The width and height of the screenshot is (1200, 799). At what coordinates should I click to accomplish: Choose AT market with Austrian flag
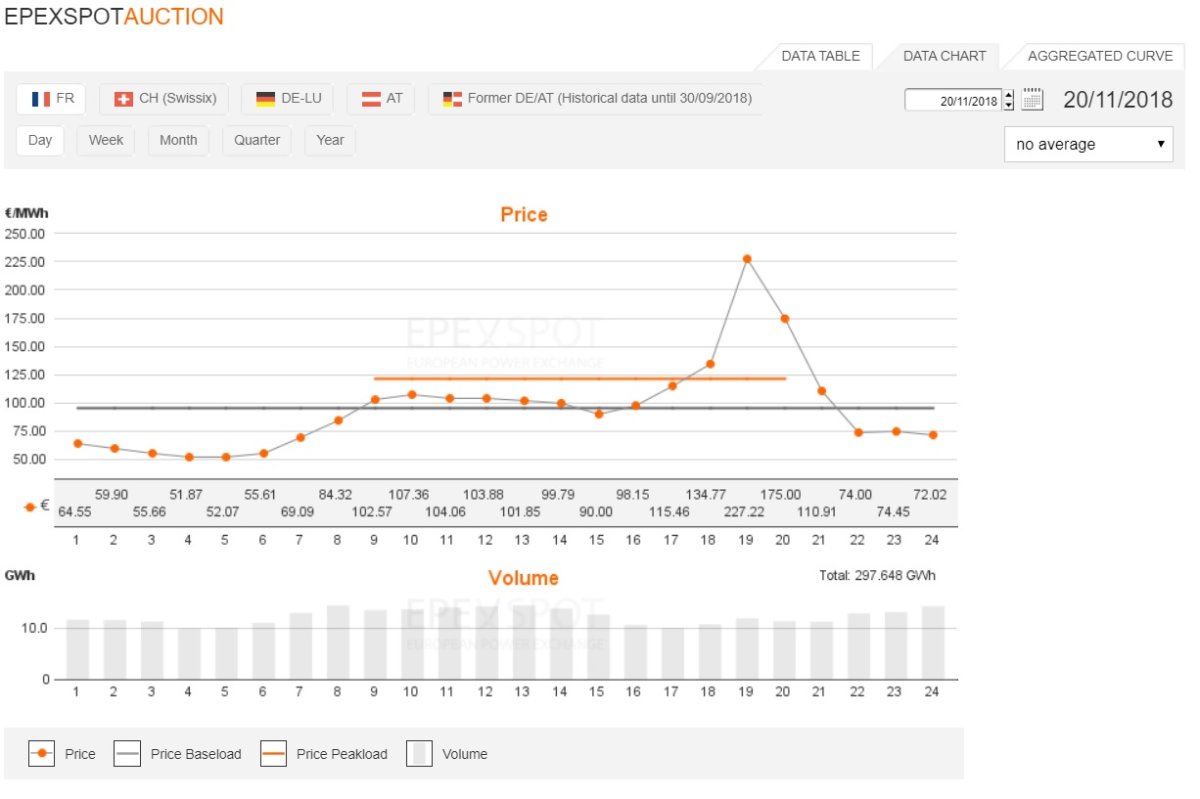click(x=381, y=99)
